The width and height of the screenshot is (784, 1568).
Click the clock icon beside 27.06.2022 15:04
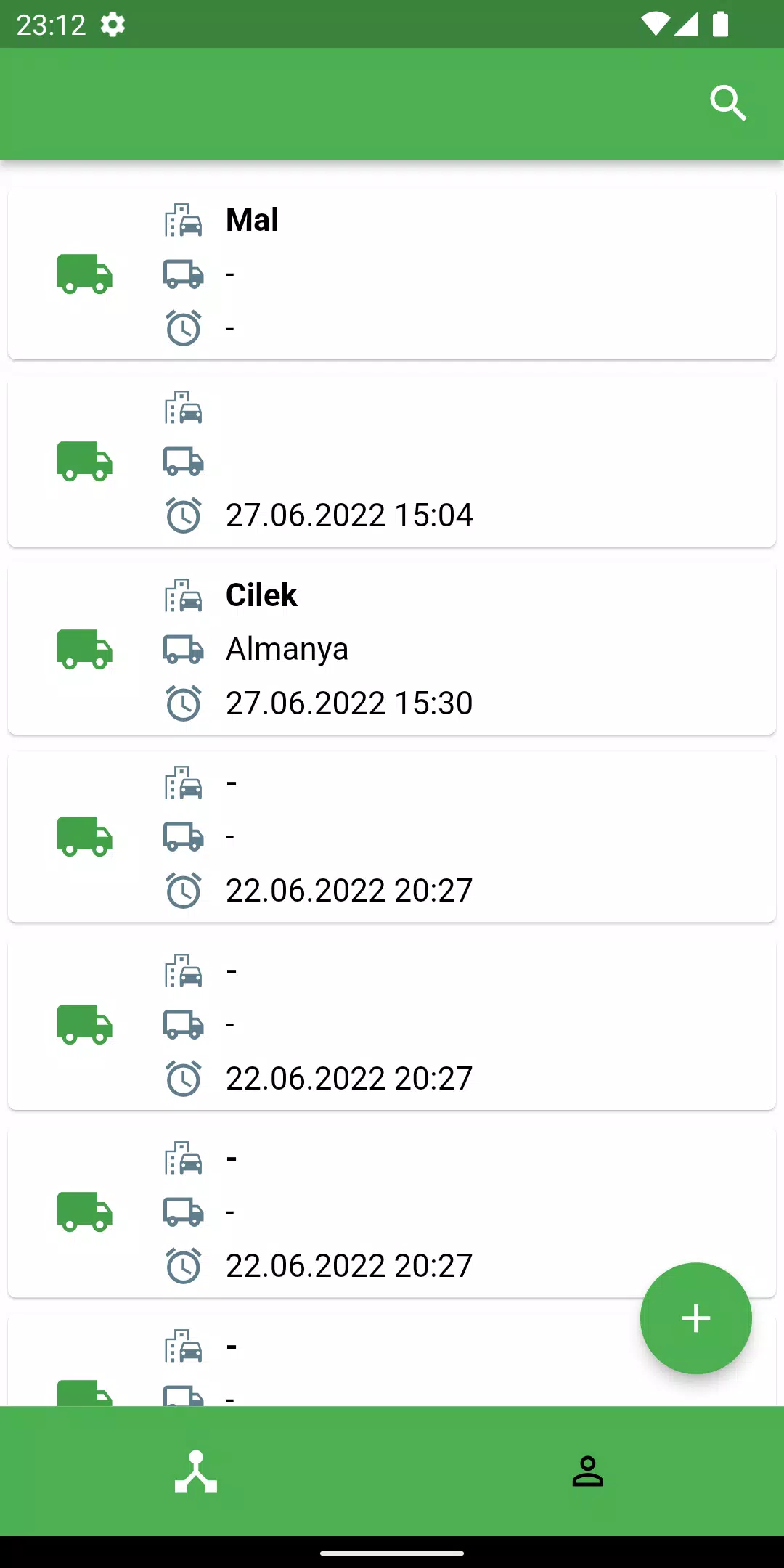[x=183, y=515]
